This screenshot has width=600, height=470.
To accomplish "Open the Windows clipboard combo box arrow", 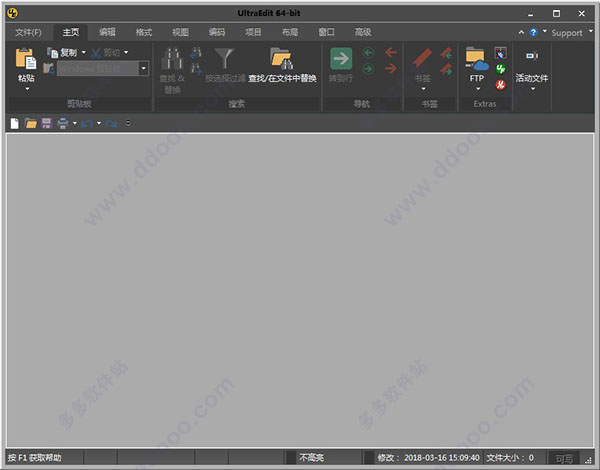I will click(x=143, y=69).
